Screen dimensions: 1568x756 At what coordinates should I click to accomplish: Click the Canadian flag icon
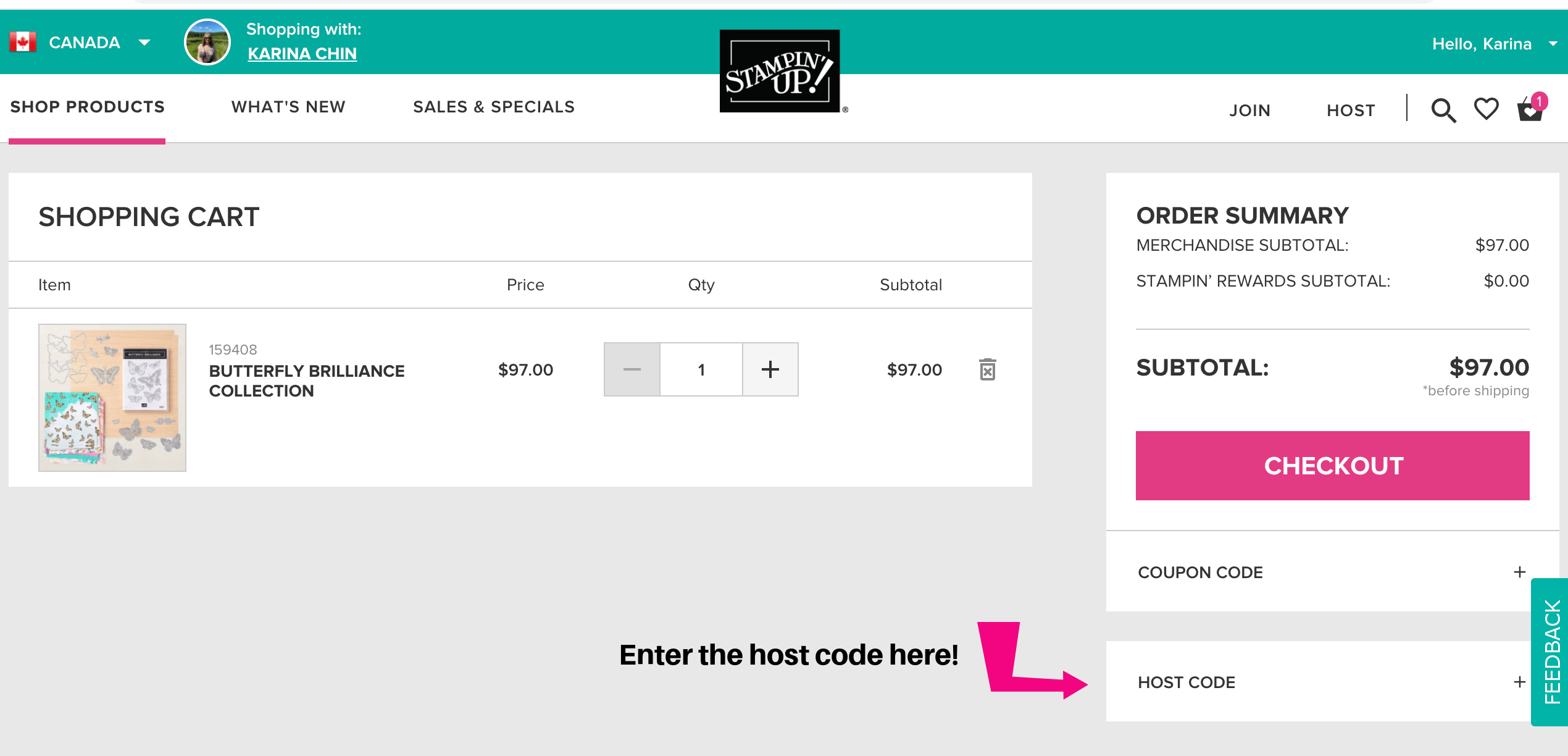click(23, 42)
